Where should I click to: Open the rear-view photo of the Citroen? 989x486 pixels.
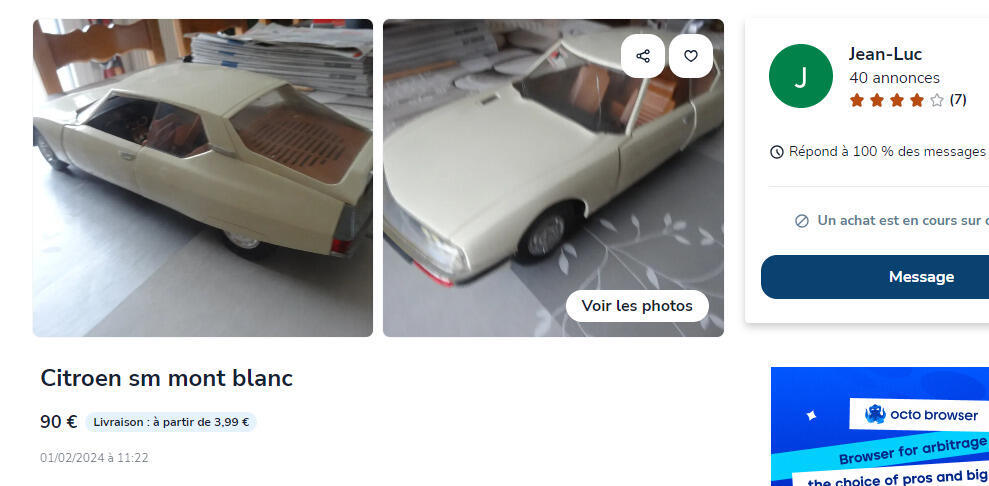(x=202, y=178)
